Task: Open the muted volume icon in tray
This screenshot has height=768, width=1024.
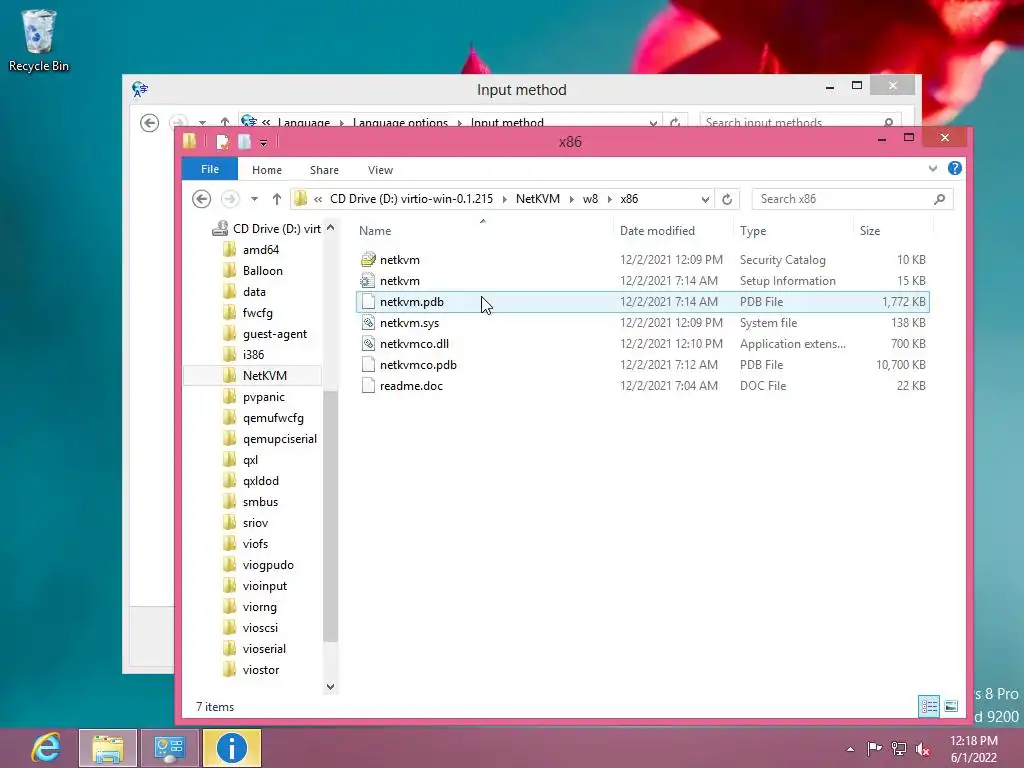Action: click(923, 748)
